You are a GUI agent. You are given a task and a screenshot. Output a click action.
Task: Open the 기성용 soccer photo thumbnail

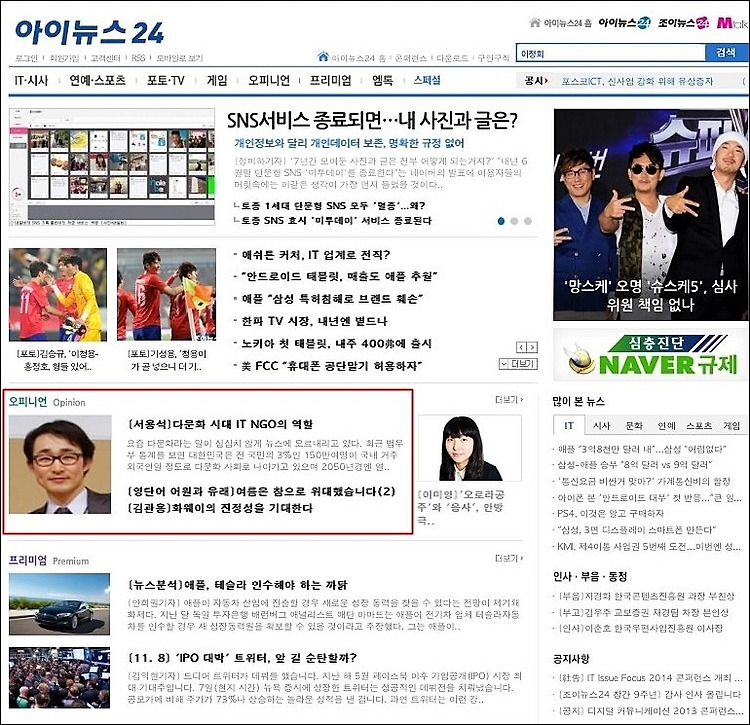click(x=166, y=294)
